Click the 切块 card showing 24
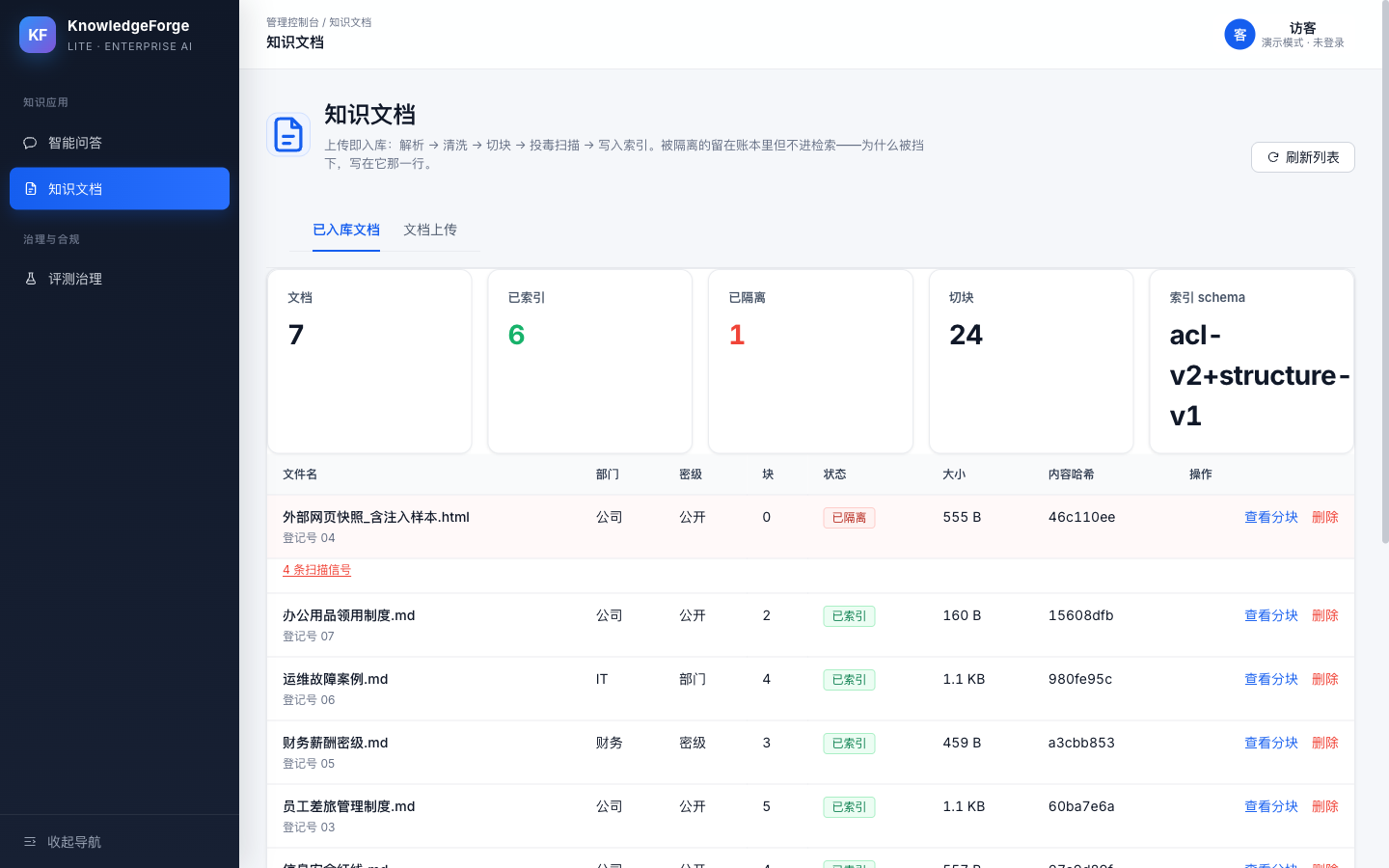 [1031, 361]
